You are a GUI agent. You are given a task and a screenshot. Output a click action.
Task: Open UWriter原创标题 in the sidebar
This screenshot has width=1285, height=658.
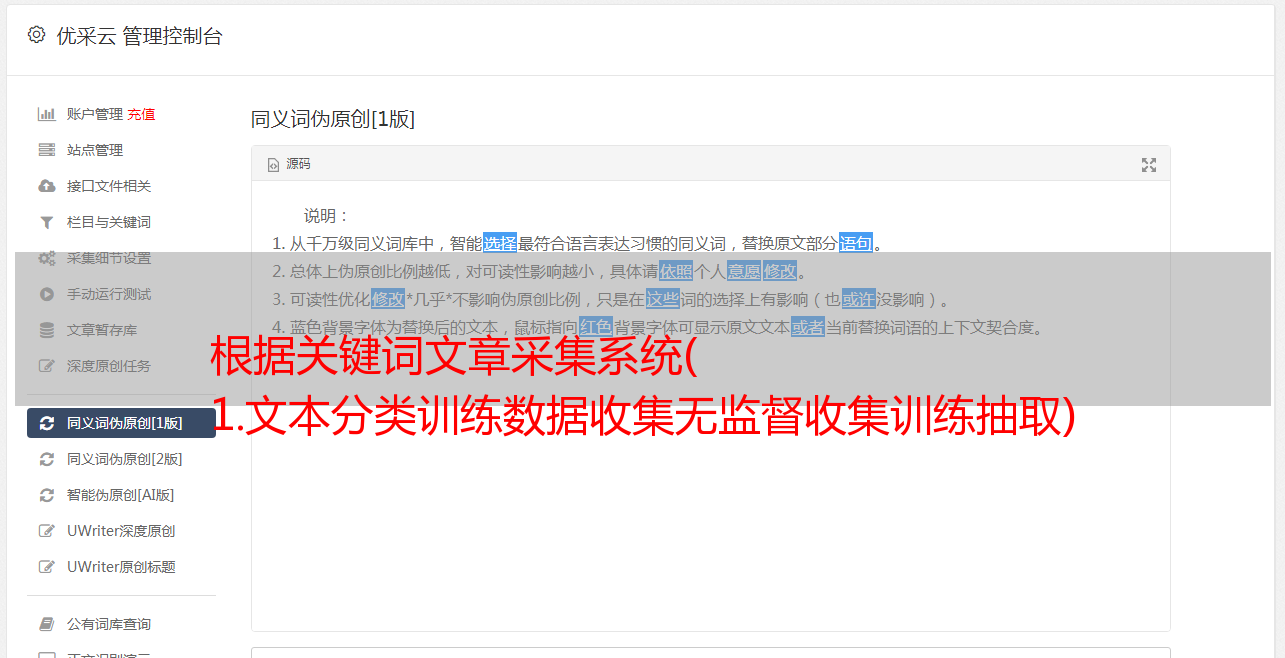coord(121,567)
